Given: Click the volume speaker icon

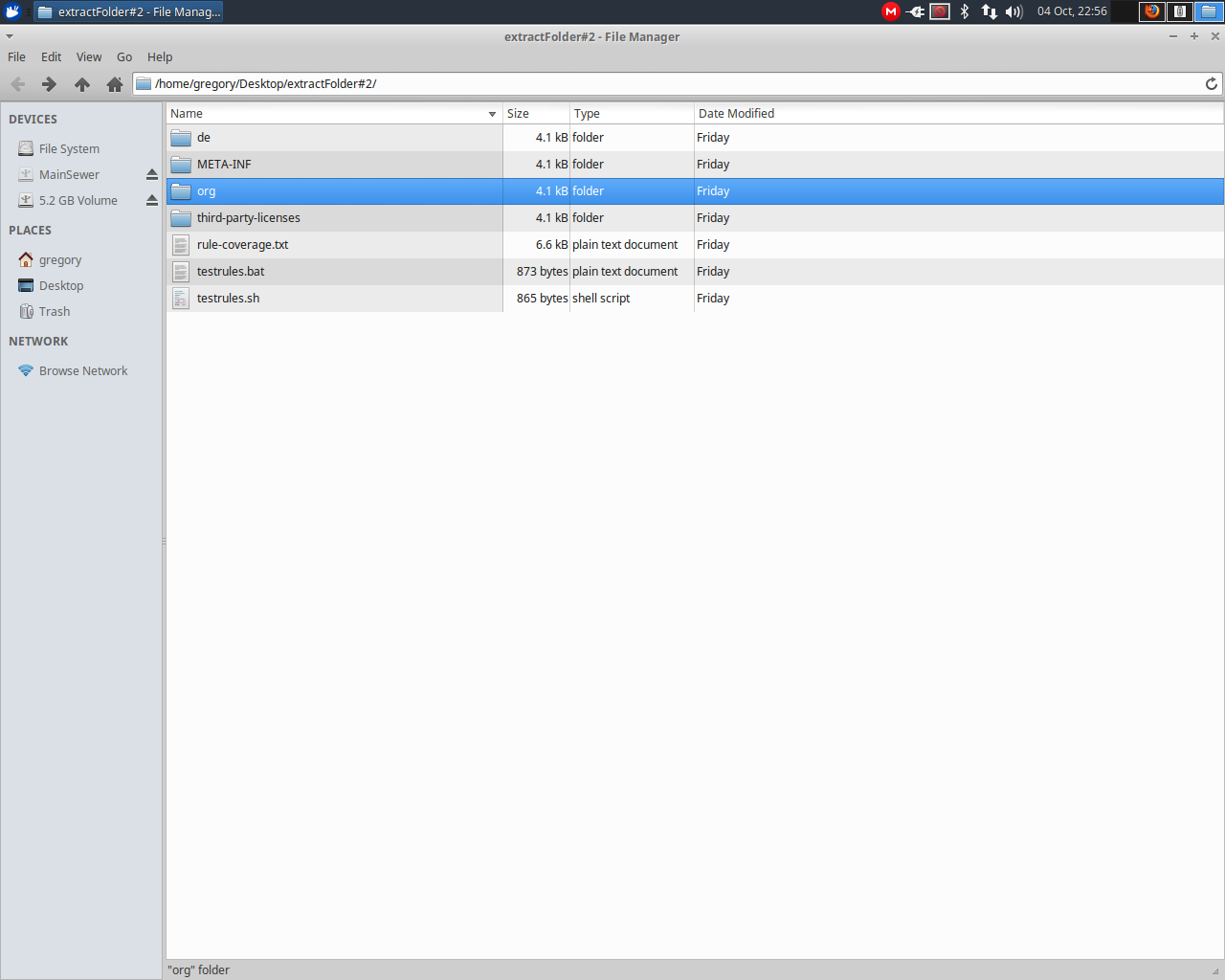Looking at the screenshot, I should pyautogui.click(x=1014, y=11).
